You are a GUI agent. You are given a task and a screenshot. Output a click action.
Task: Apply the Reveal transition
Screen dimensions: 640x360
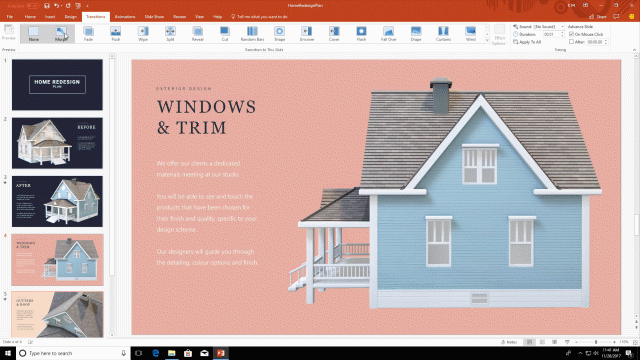tap(198, 33)
